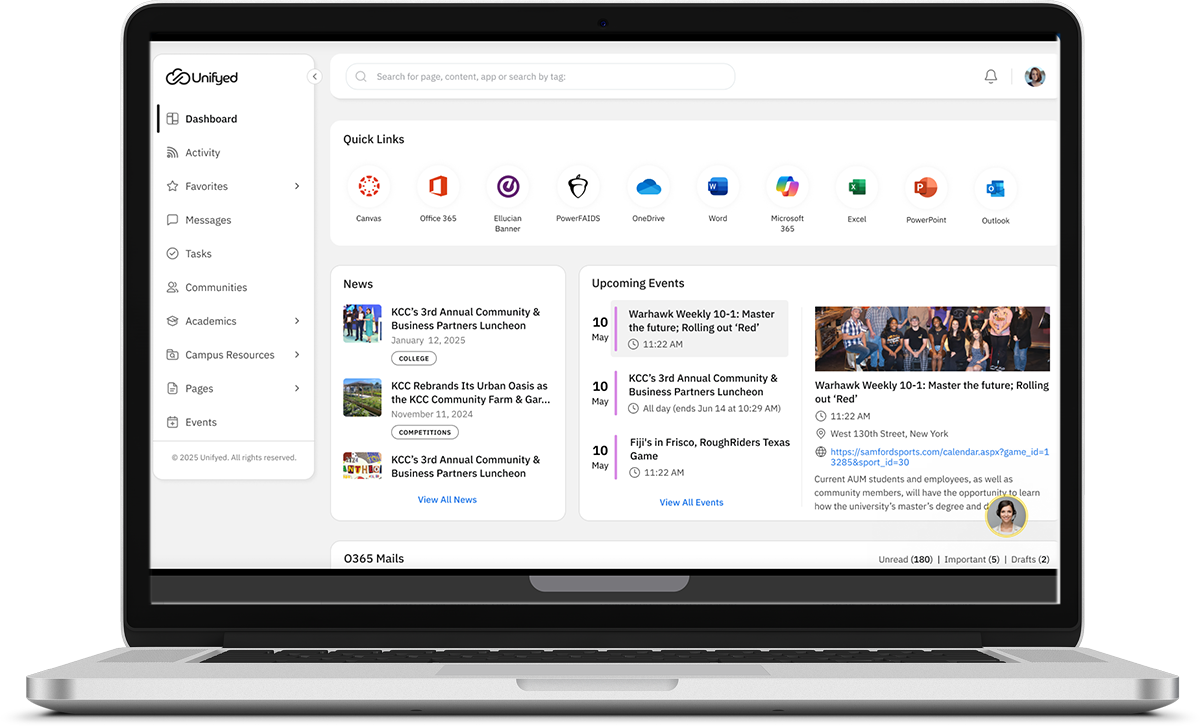Click the PowerFAIDS acorn icon

578,187
